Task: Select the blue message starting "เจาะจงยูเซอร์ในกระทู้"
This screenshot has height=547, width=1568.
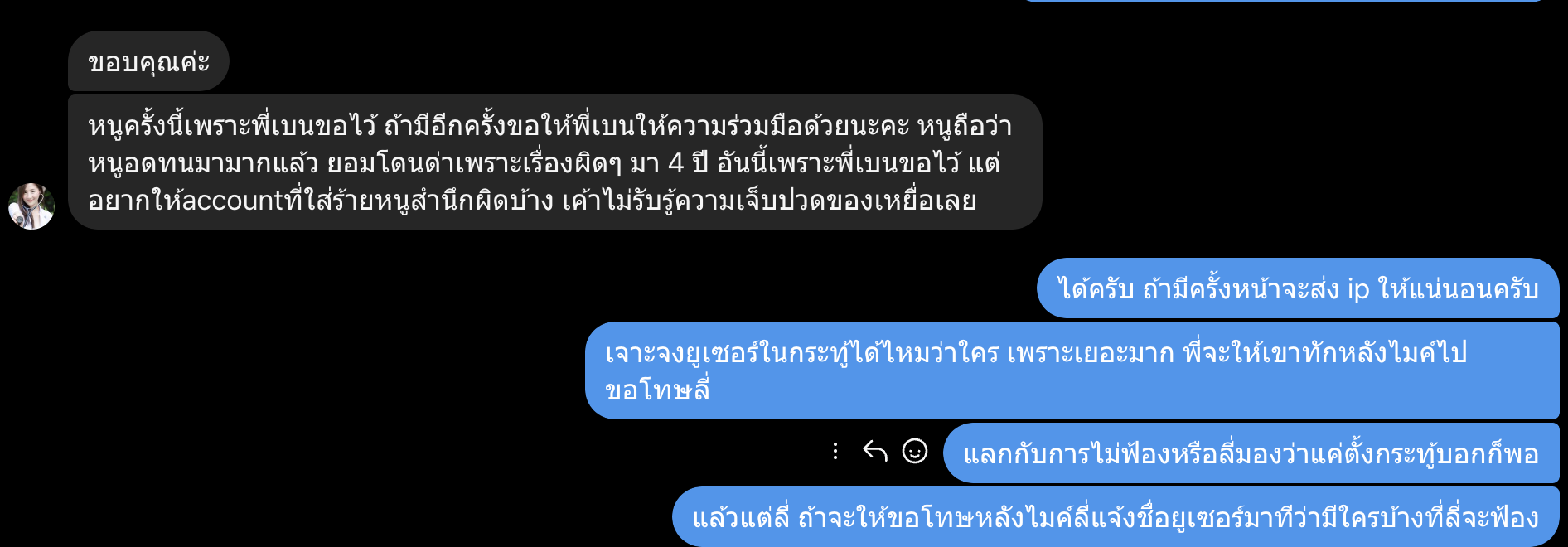Action: [1072, 370]
